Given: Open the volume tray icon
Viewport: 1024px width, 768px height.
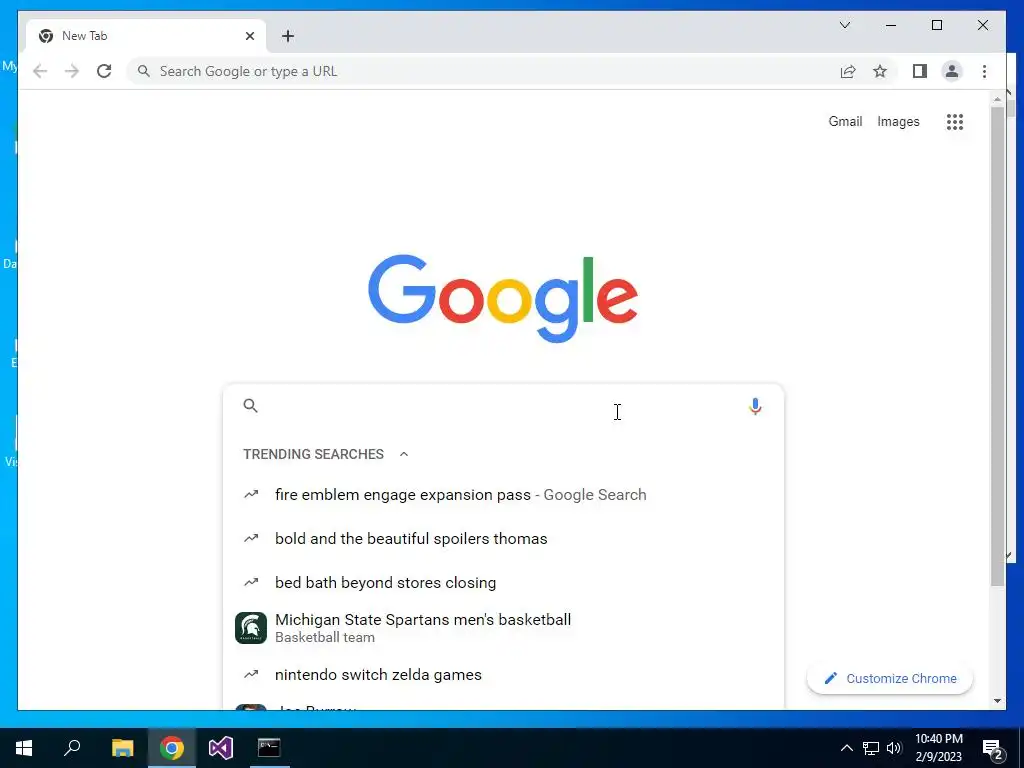Looking at the screenshot, I should (x=894, y=748).
